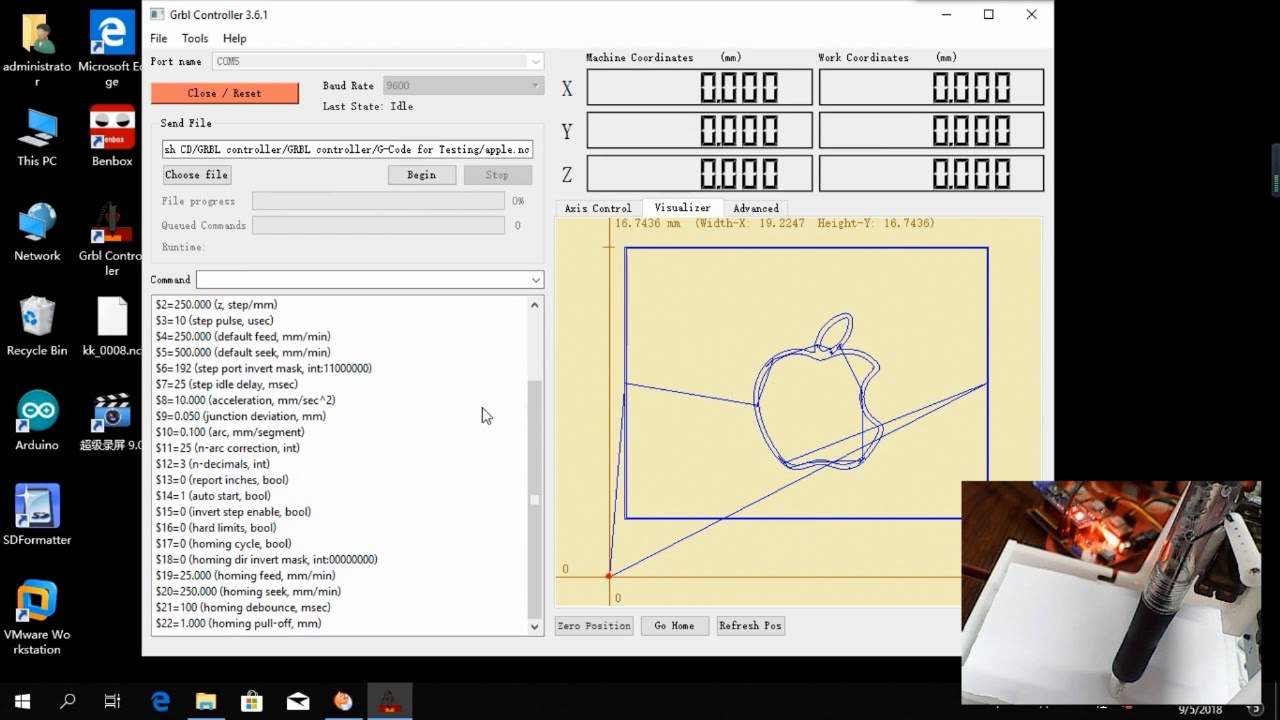Viewport: 1280px width, 720px height.
Task: Click the Choose file button
Action: click(197, 175)
